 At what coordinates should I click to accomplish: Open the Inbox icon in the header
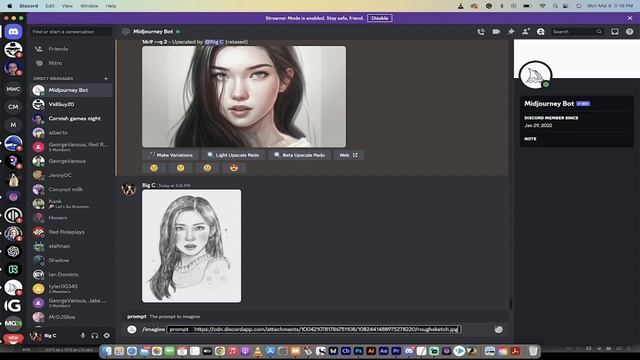point(615,31)
